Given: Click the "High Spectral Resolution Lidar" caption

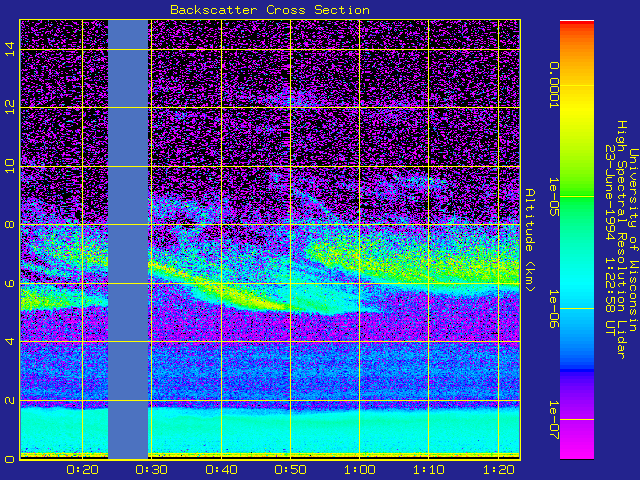Looking at the screenshot, I should click(621, 240).
